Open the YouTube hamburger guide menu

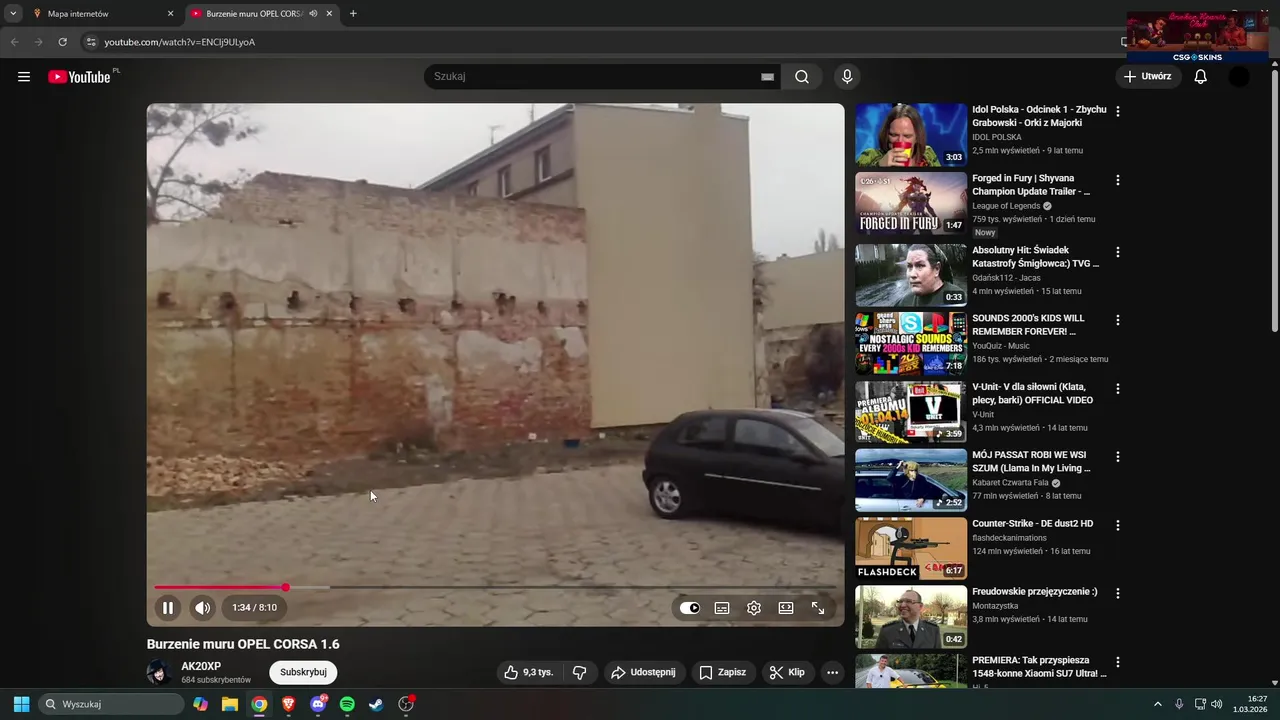point(24,77)
